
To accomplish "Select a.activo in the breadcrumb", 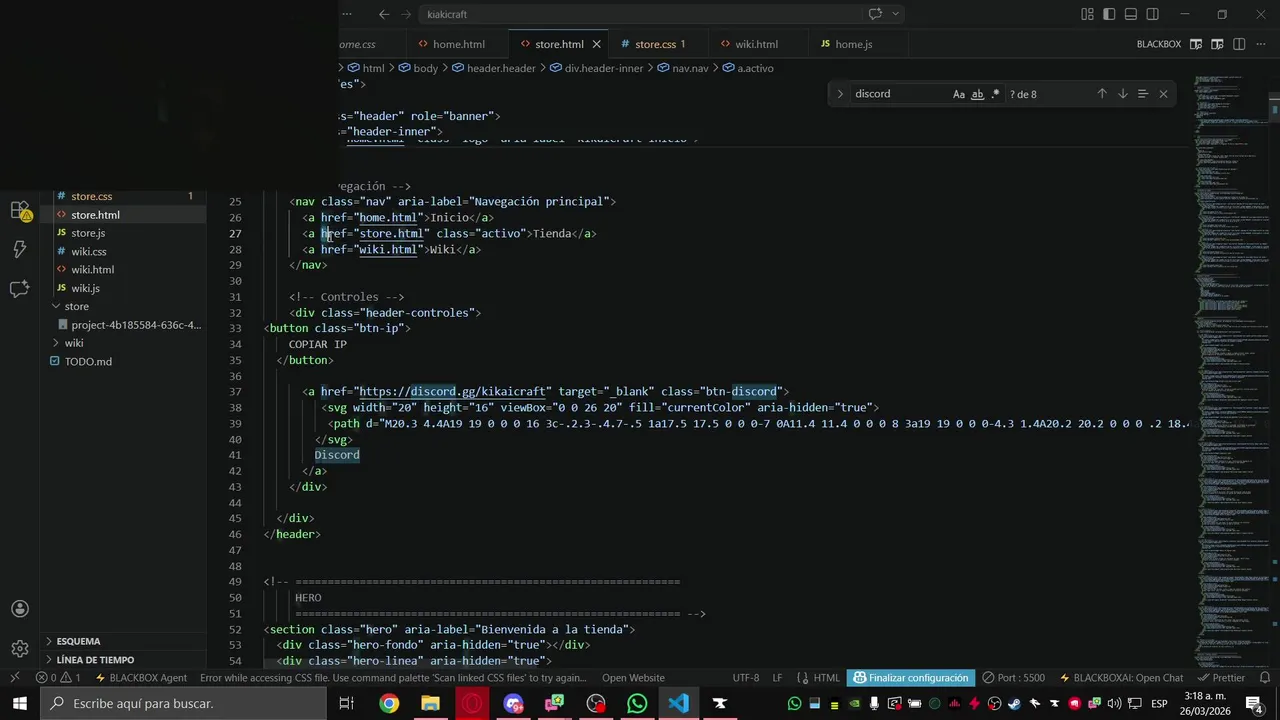I will pos(755,68).
